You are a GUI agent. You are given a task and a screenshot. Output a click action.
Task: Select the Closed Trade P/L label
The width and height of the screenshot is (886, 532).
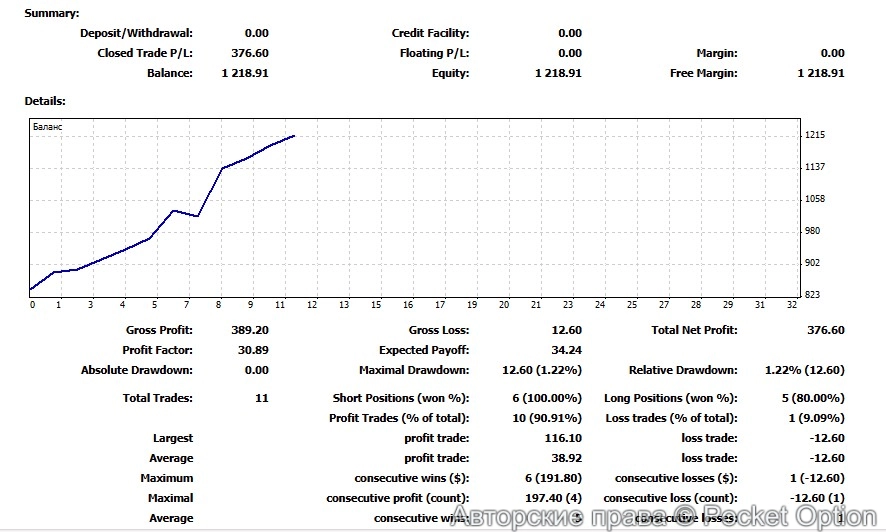(145, 53)
